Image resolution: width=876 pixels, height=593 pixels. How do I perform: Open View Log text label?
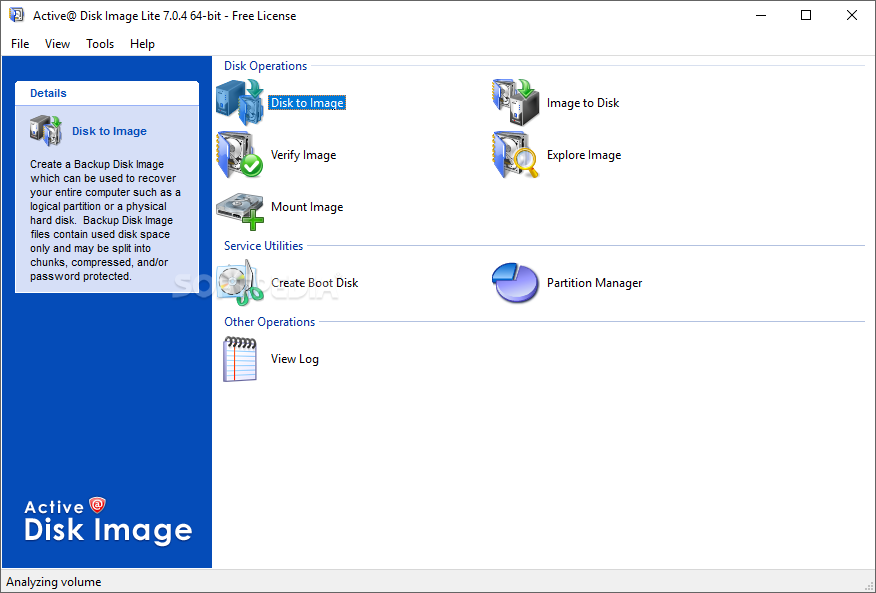point(294,359)
